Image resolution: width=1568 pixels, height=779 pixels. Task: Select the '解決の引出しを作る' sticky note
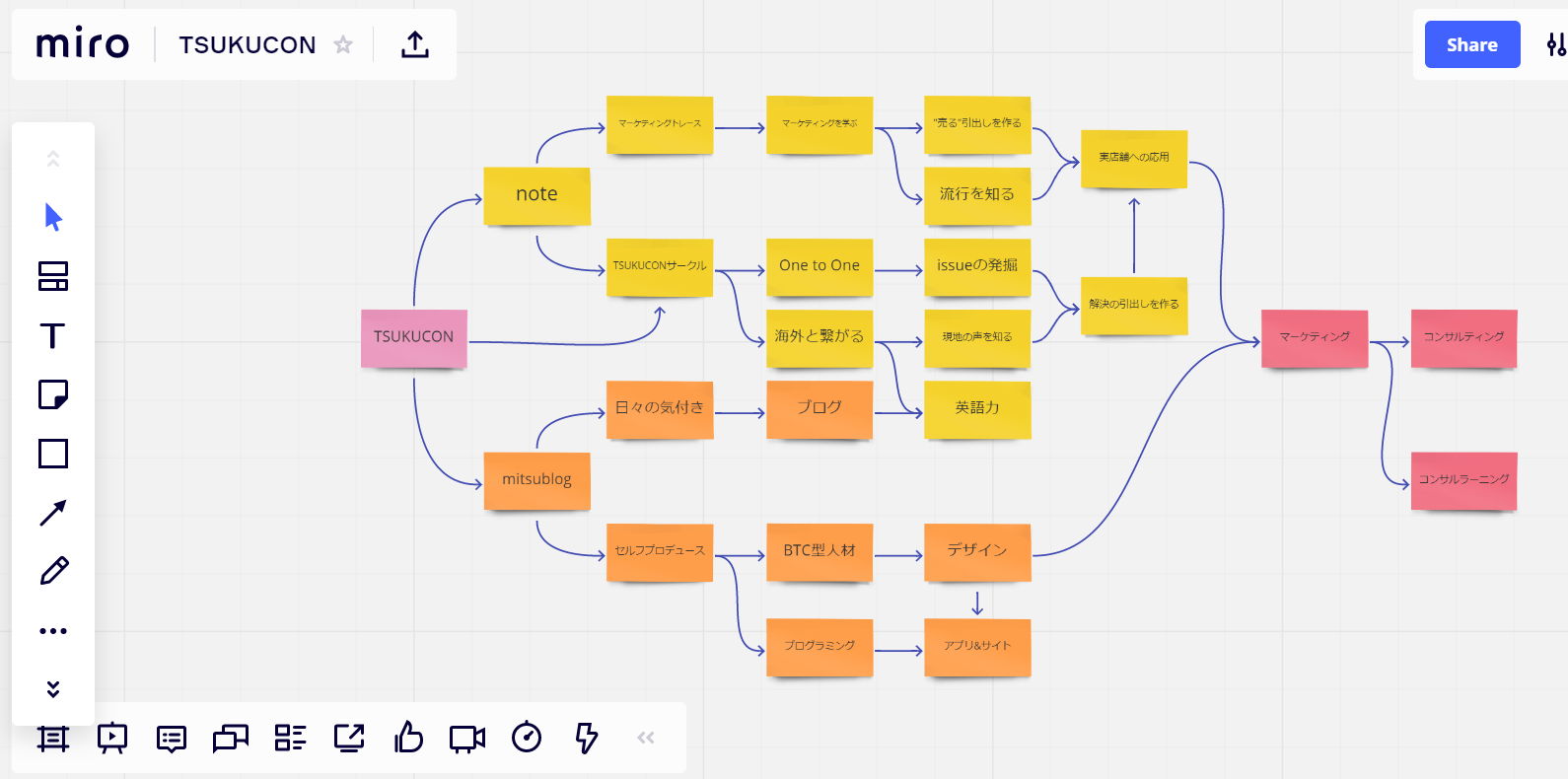pos(1134,305)
